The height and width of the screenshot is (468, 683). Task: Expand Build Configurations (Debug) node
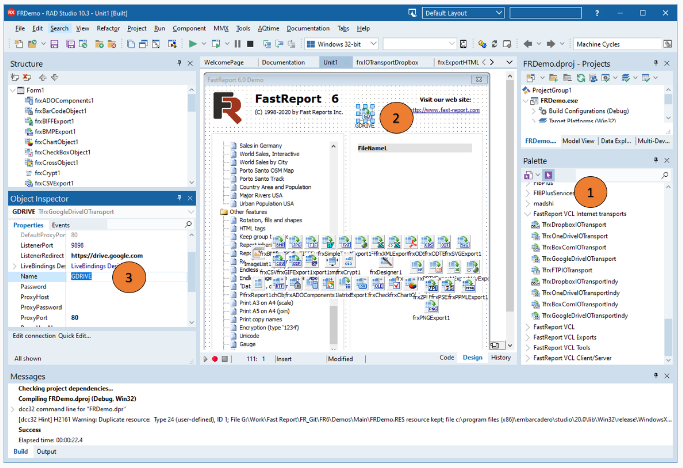click(534, 111)
